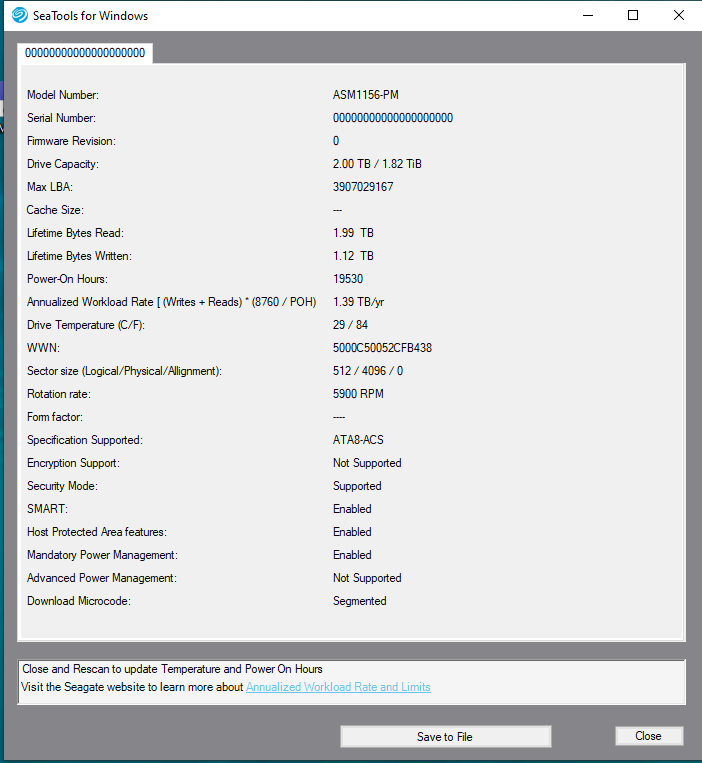Click the Drive Capacity value 2.00 TB / 1.82 TiB
Screen dimensions: 702x763
click(x=377, y=164)
